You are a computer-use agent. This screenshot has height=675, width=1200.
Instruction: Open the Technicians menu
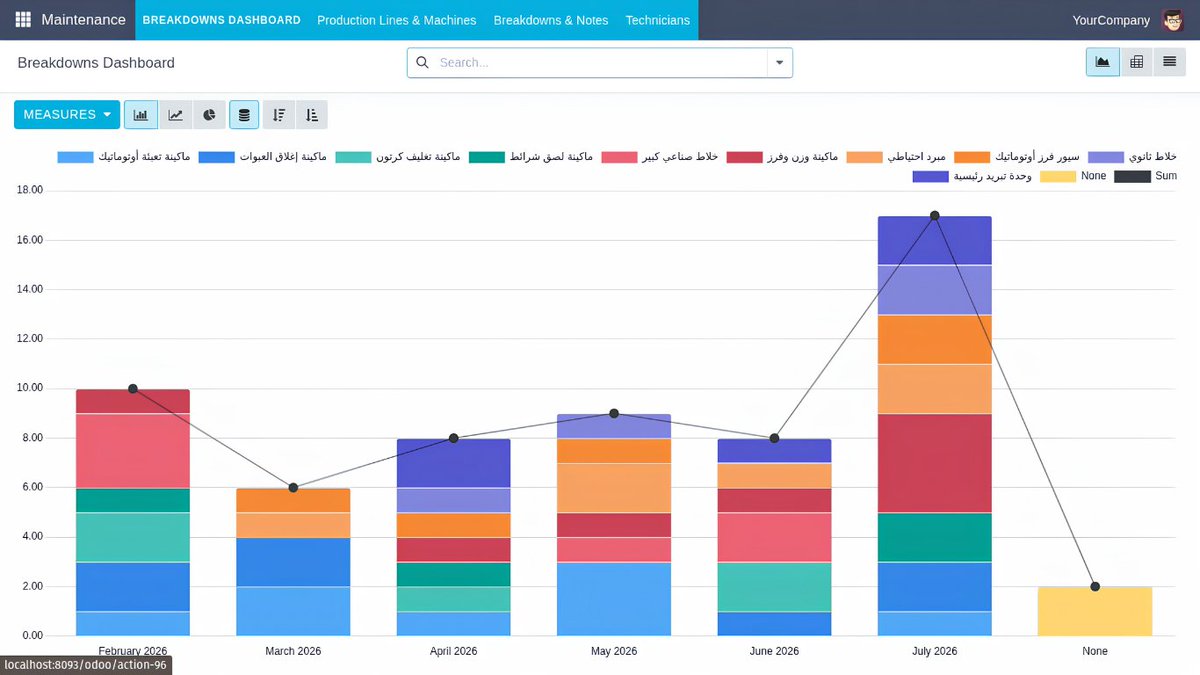(657, 20)
